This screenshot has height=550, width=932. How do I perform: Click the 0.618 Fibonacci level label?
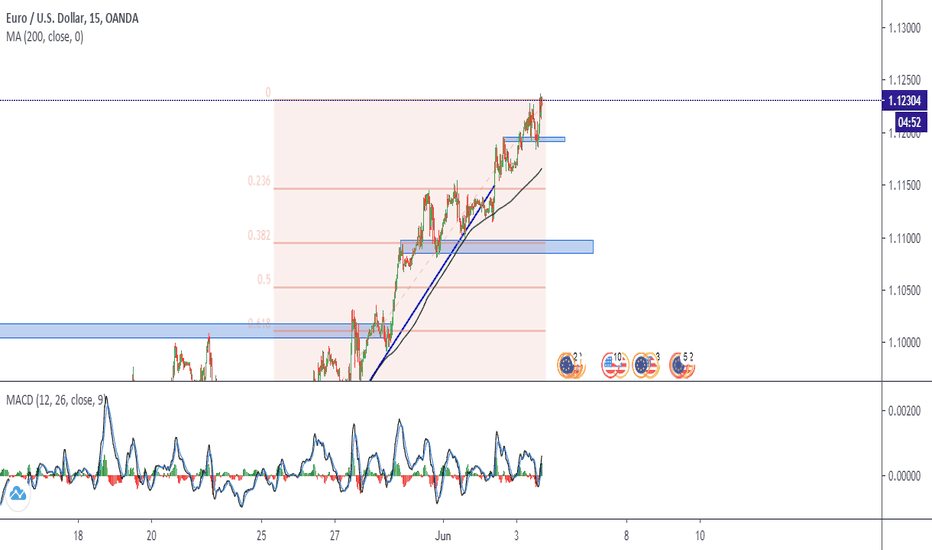(x=259, y=323)
